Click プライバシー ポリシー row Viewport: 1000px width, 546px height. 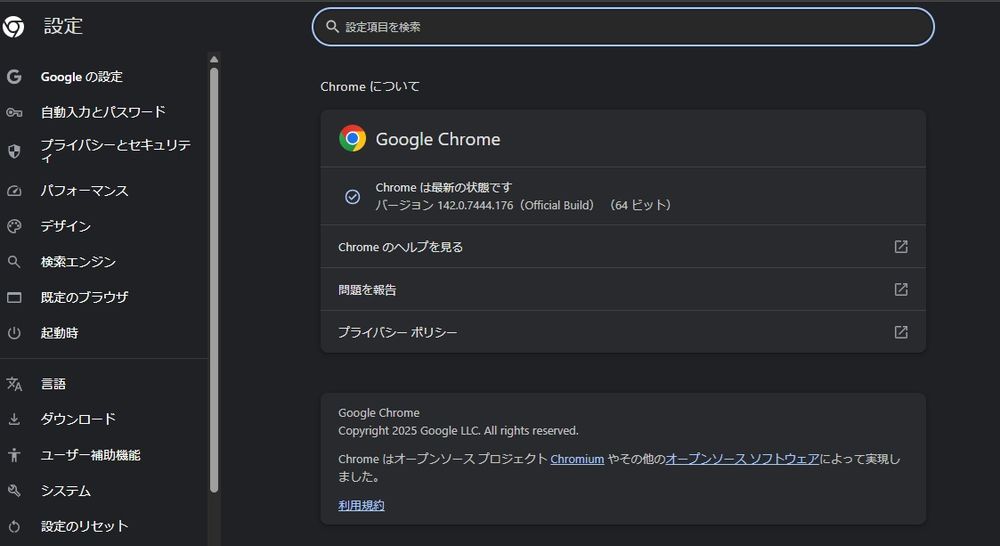tap(623, 332)
